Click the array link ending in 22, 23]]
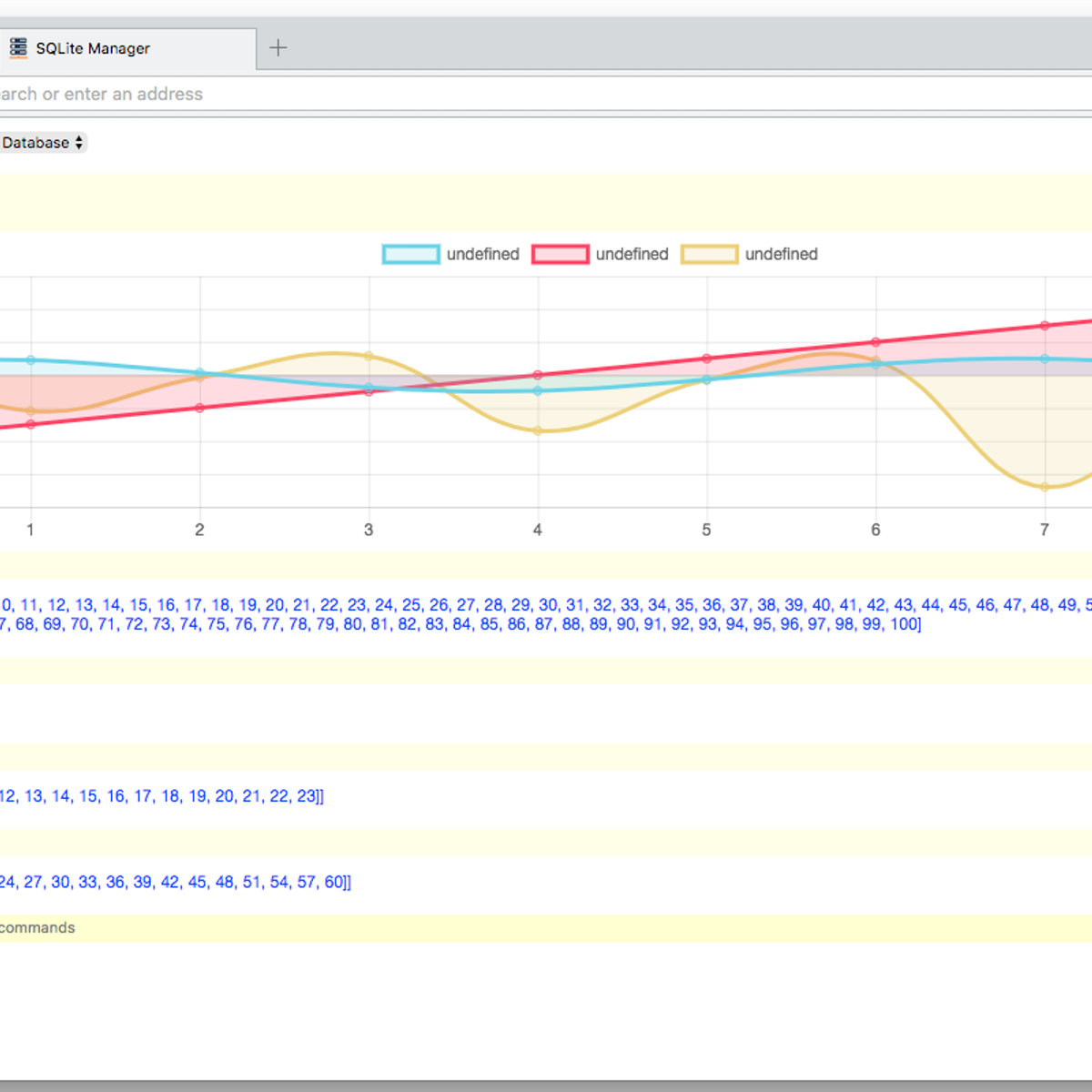The image size is (1092, 1092). [x=164, y=796]
